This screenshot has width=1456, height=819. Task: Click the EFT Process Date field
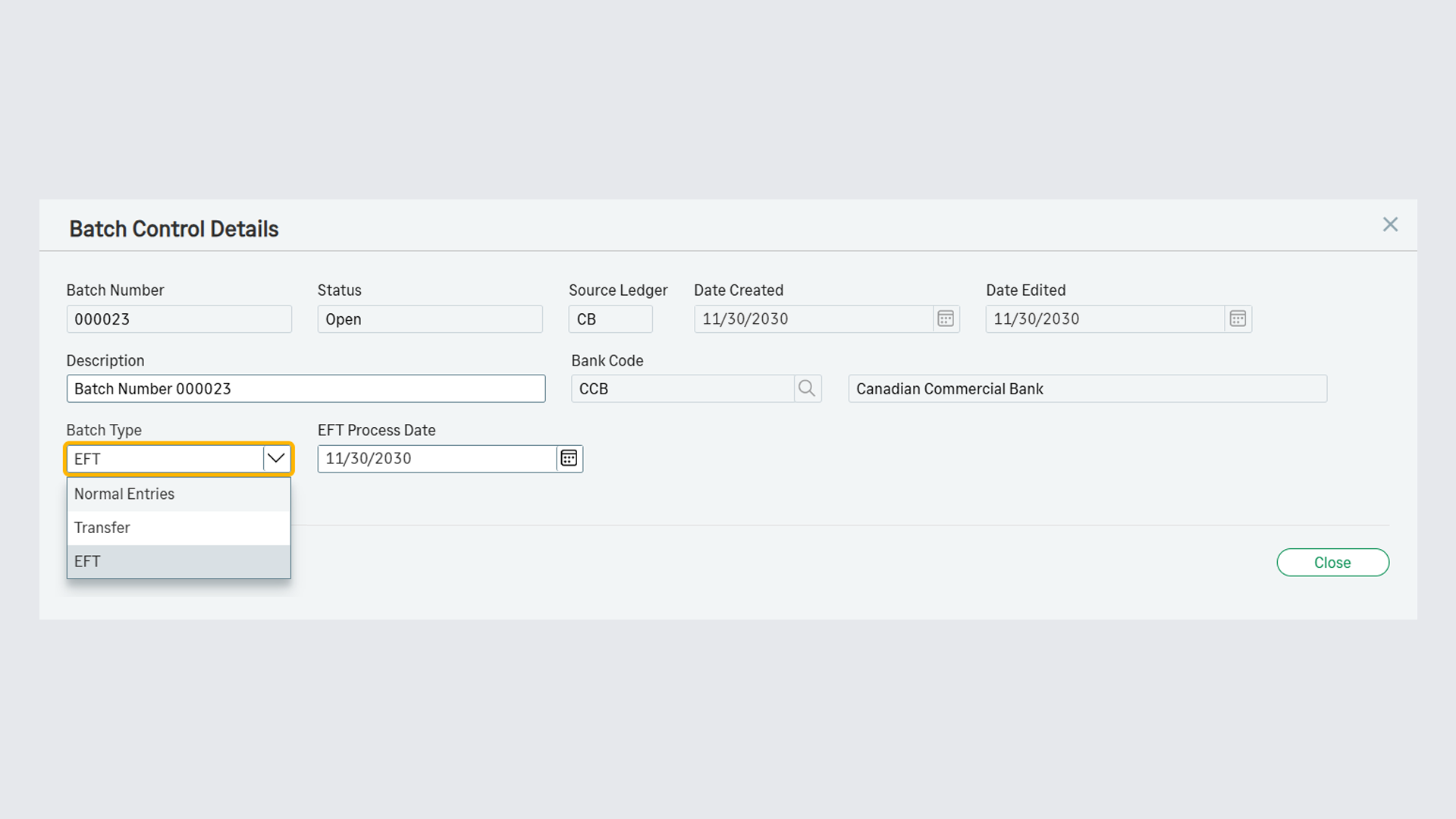pos(436,458)
